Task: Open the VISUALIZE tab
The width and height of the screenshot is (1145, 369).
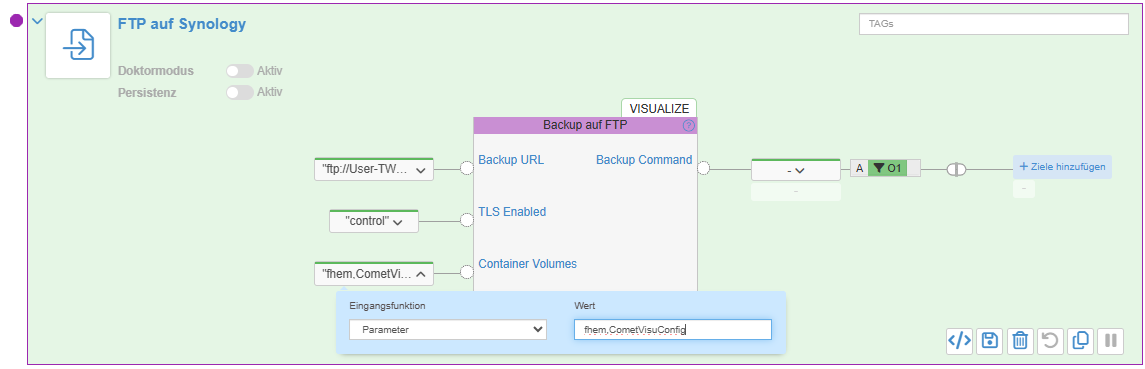Action: tap(659, 108)
